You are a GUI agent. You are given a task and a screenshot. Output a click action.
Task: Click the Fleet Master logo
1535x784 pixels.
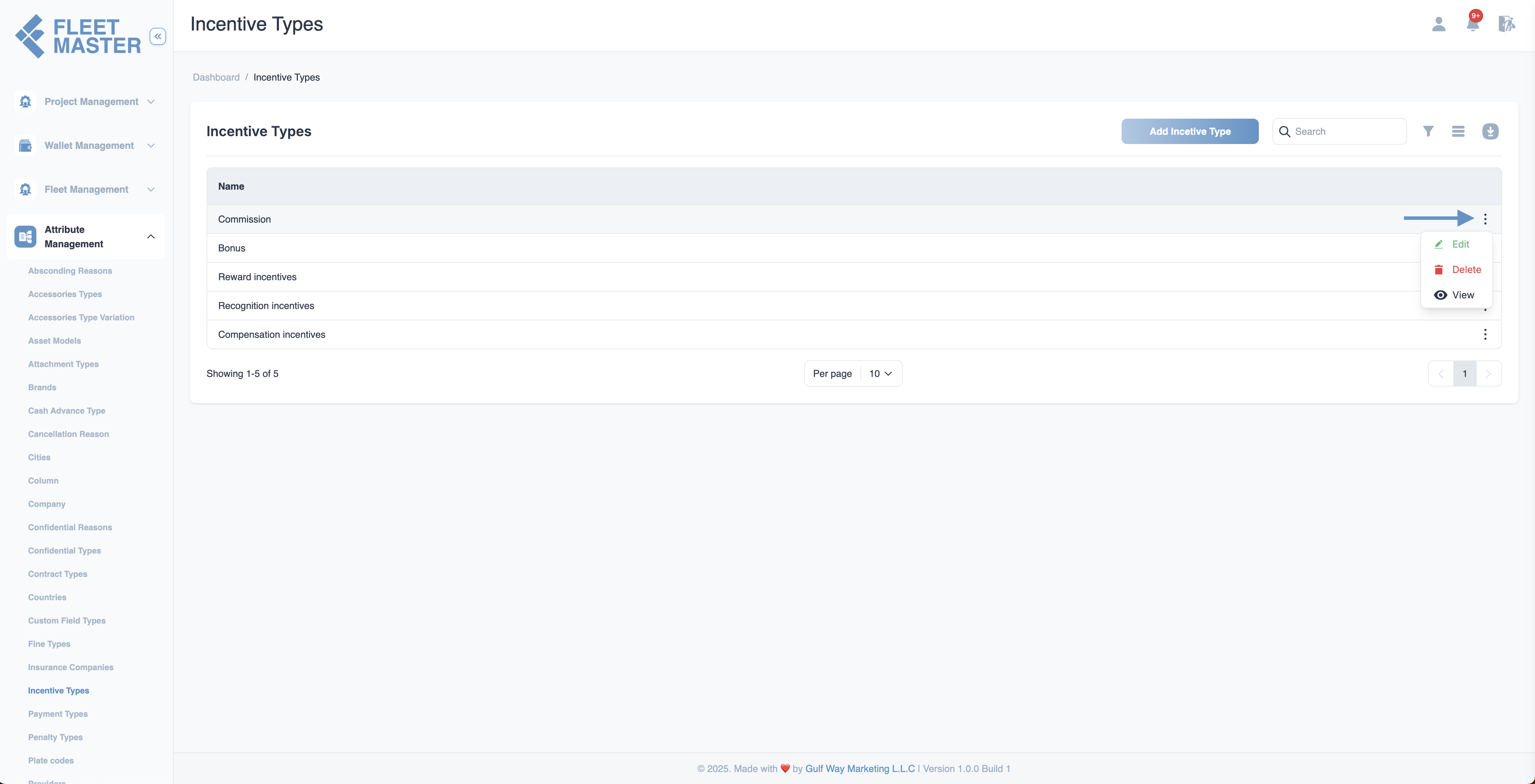click(78, 36)
